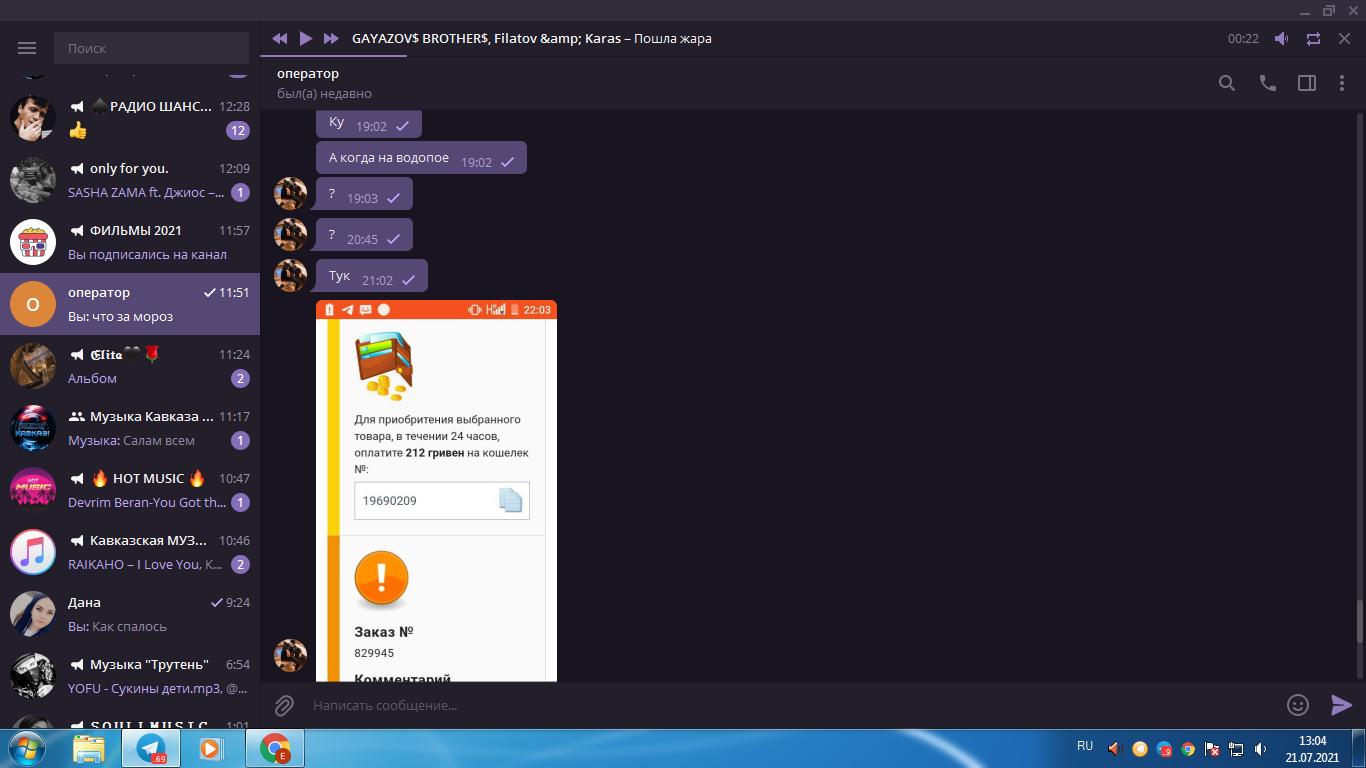Click RU language indicator in tray
The image size is (1366, 768).
click(x=1085, y=746)
